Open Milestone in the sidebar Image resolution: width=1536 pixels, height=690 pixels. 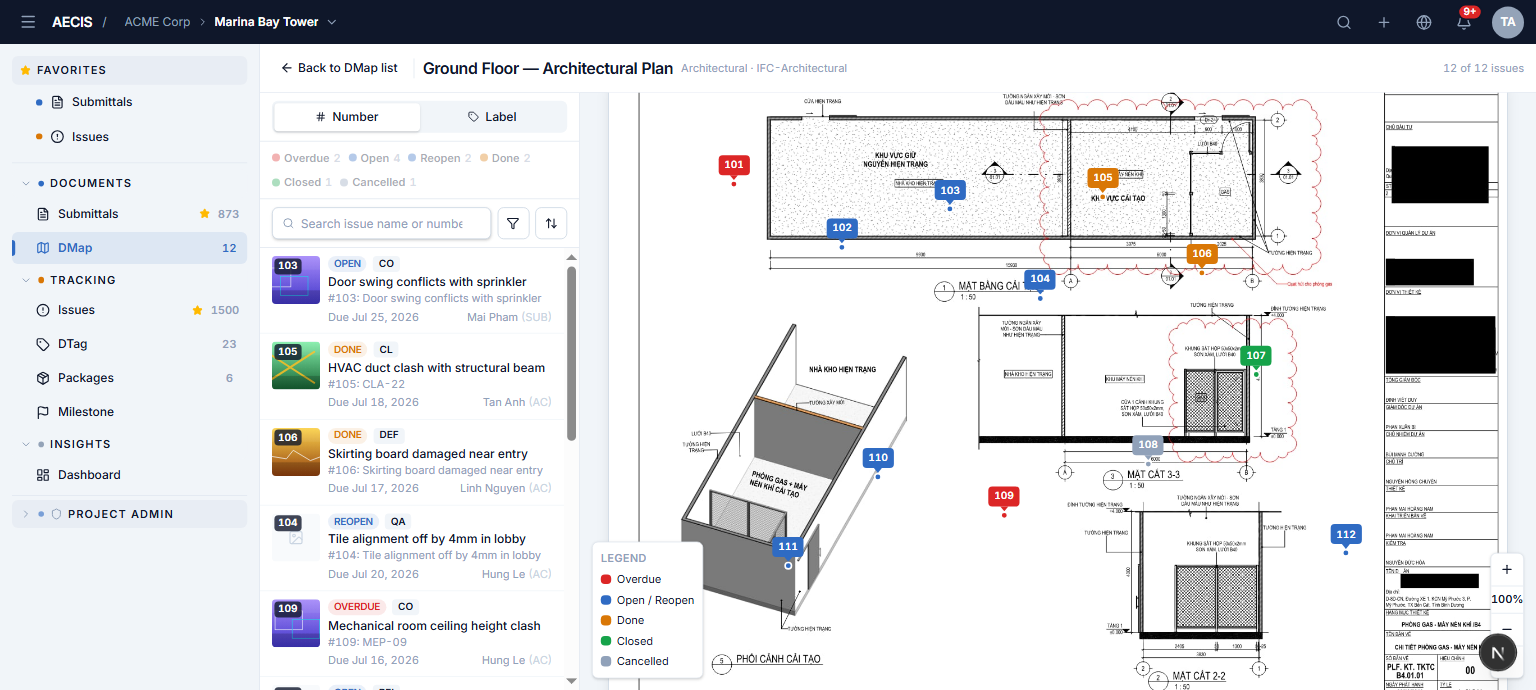click(129, 412)
